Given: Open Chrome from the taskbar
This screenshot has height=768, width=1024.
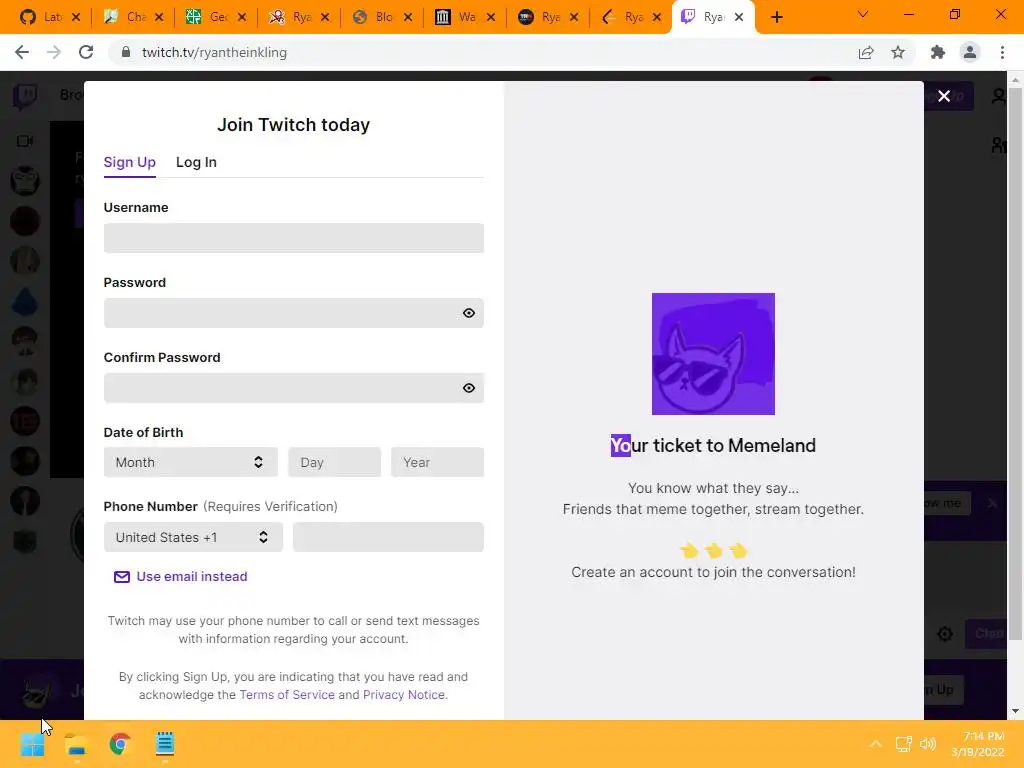Looking at the screenshot, I should pyautogui.click(x=120, y=744).
